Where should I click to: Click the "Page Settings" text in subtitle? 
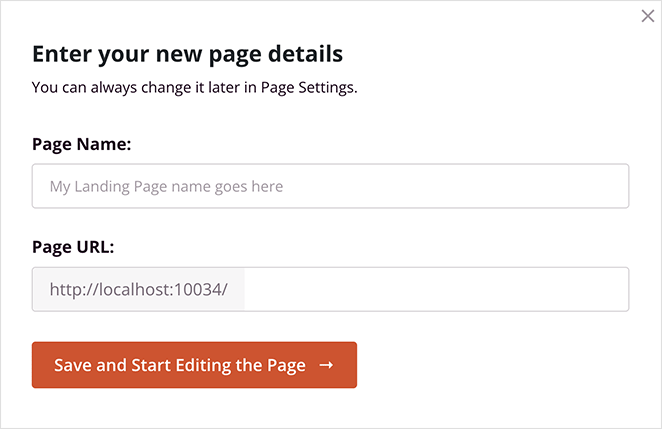click(x=306, y=87)
